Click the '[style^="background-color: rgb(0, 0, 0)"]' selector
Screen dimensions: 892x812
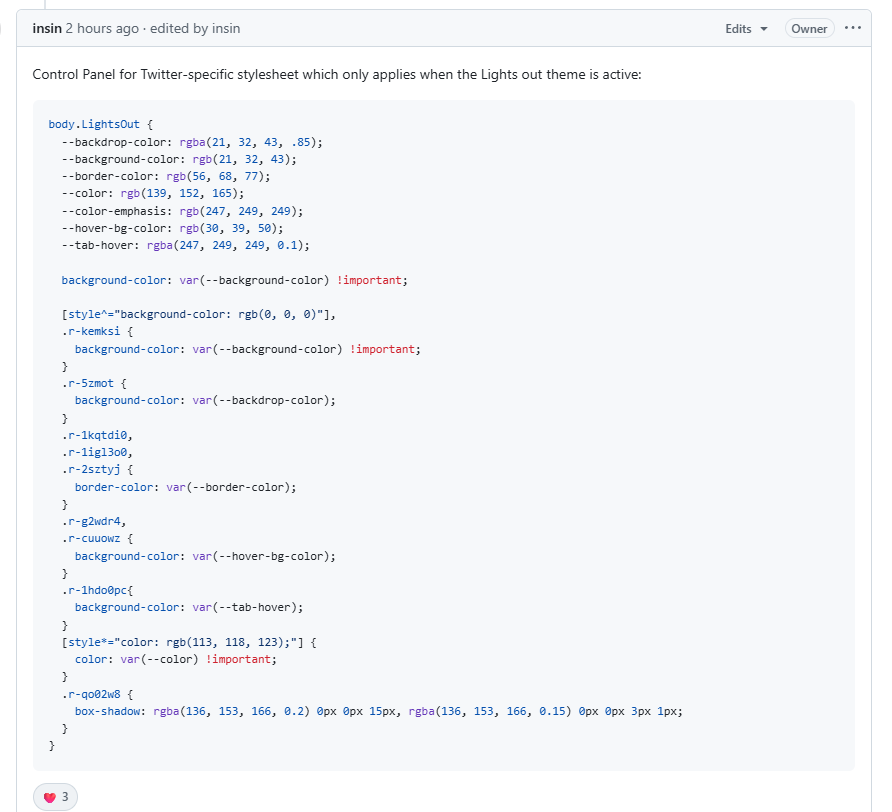point(199,314)
